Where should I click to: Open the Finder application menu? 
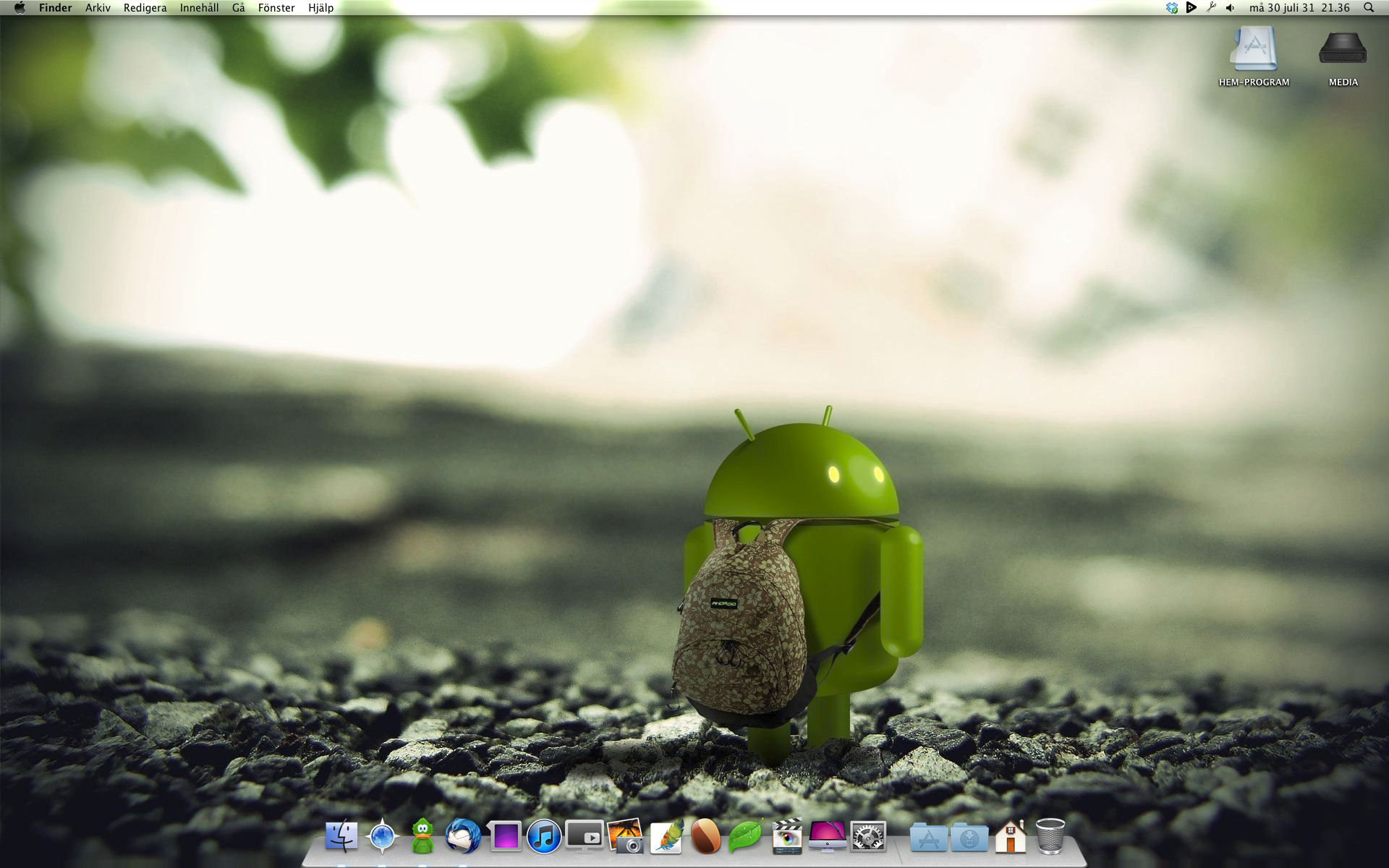56,8
